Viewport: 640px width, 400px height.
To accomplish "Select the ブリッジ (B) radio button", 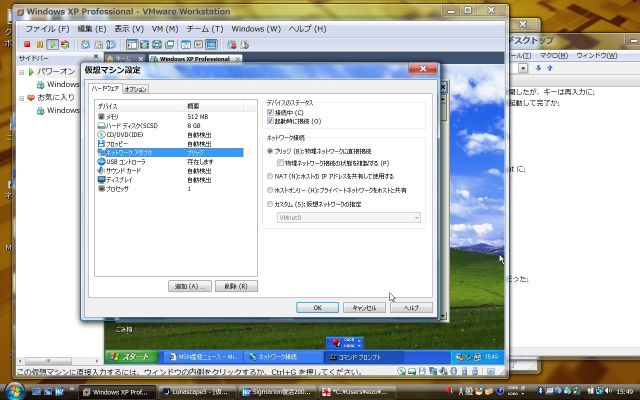I will (270, 151).
